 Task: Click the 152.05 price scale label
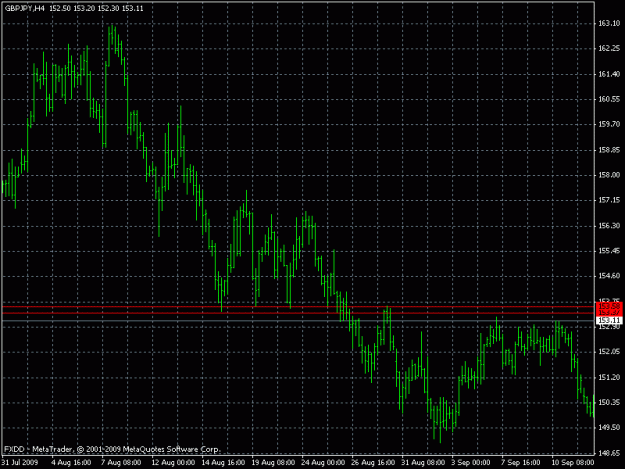pyautogui.click(x=609, y=351)
